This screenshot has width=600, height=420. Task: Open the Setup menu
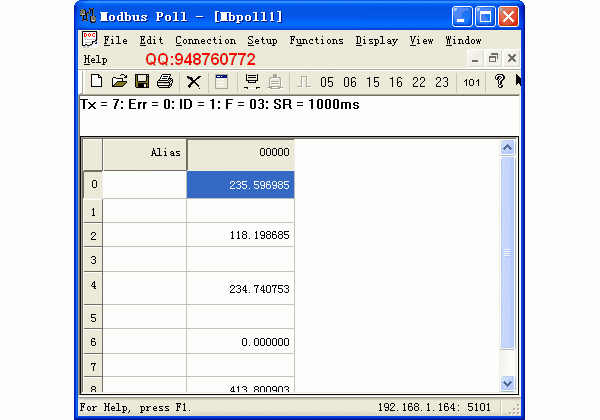[263, 41]
